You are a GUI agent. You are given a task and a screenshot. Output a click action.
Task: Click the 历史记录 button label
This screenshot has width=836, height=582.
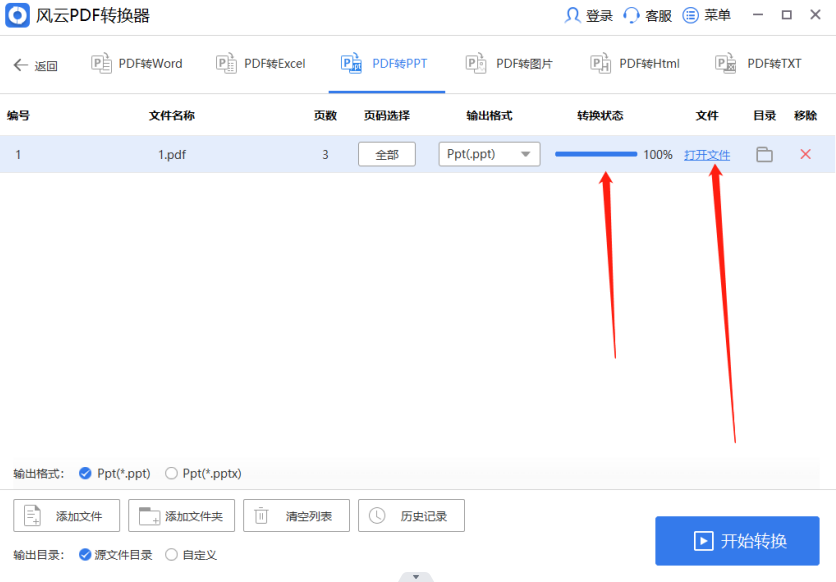(424, 516)
